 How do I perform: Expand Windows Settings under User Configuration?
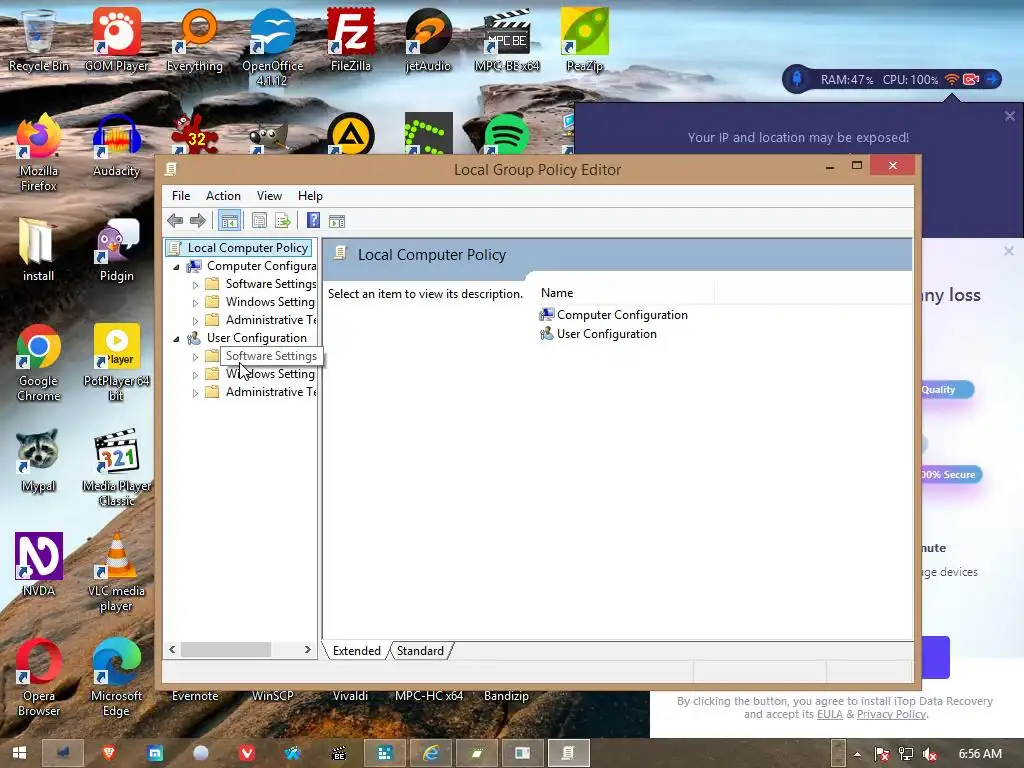195,375
